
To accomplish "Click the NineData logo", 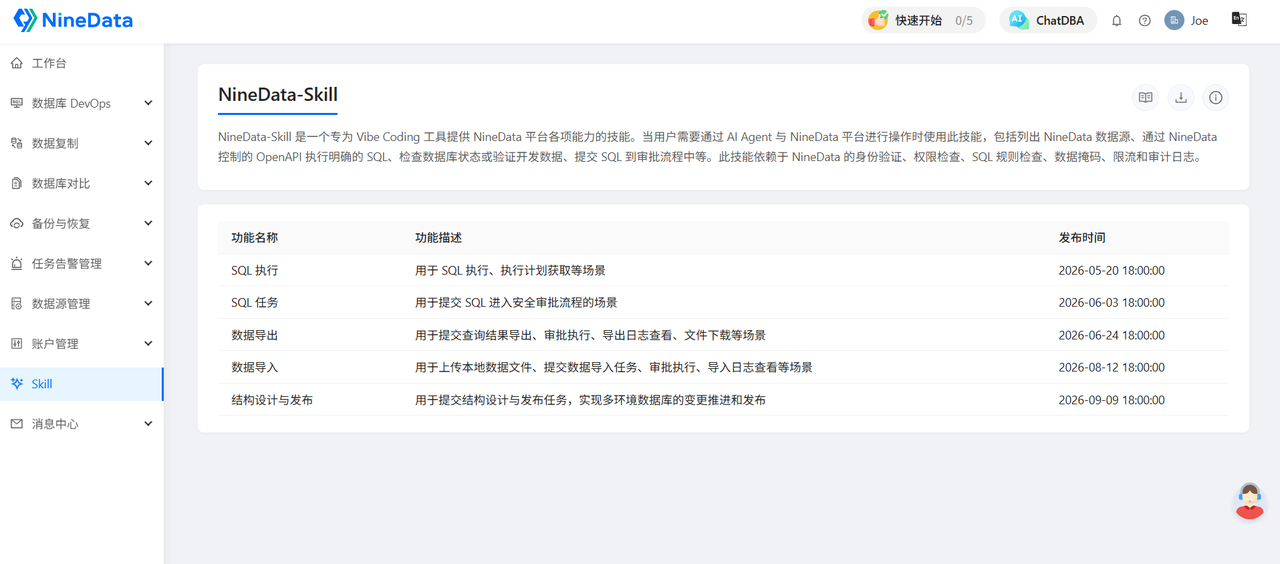I will (73, 20).
